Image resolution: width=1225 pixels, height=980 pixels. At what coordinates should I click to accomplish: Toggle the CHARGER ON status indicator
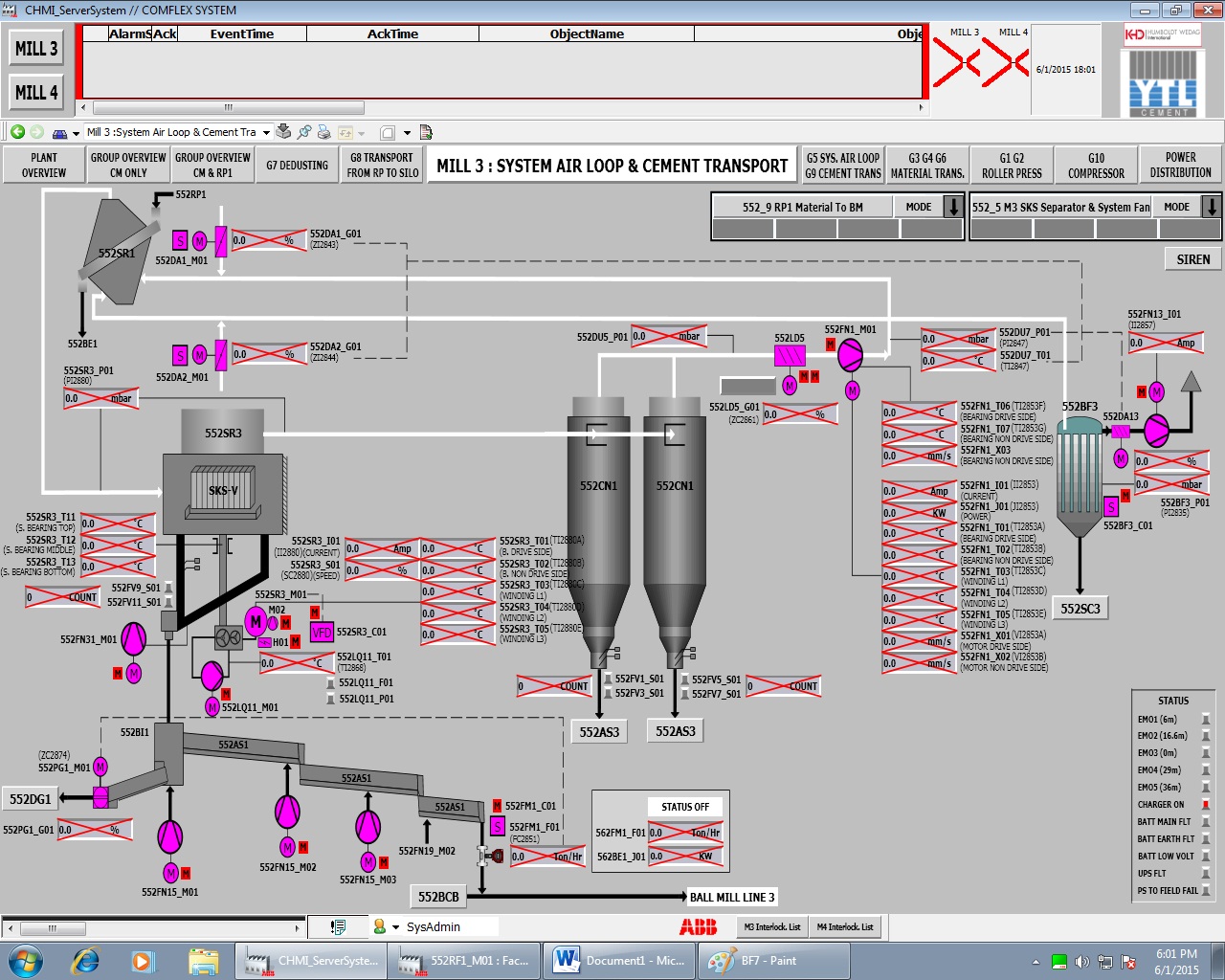click(x=1206, y=805)
